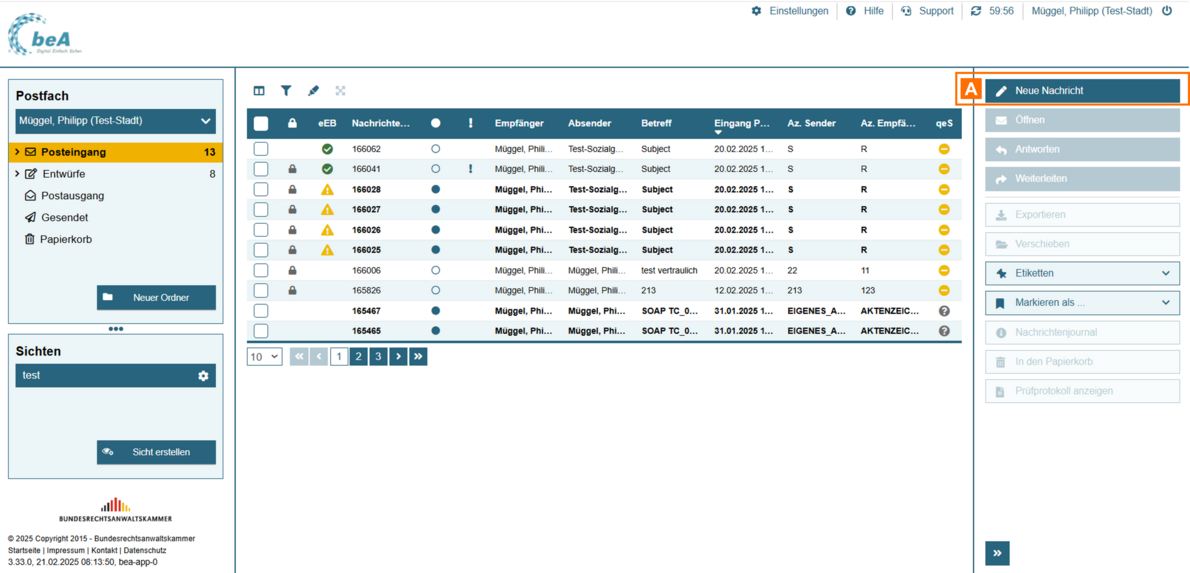The image size is (1190, 573).
Task: Open the Postfach selector Müggel, Philipp
Action: (115, 121)
